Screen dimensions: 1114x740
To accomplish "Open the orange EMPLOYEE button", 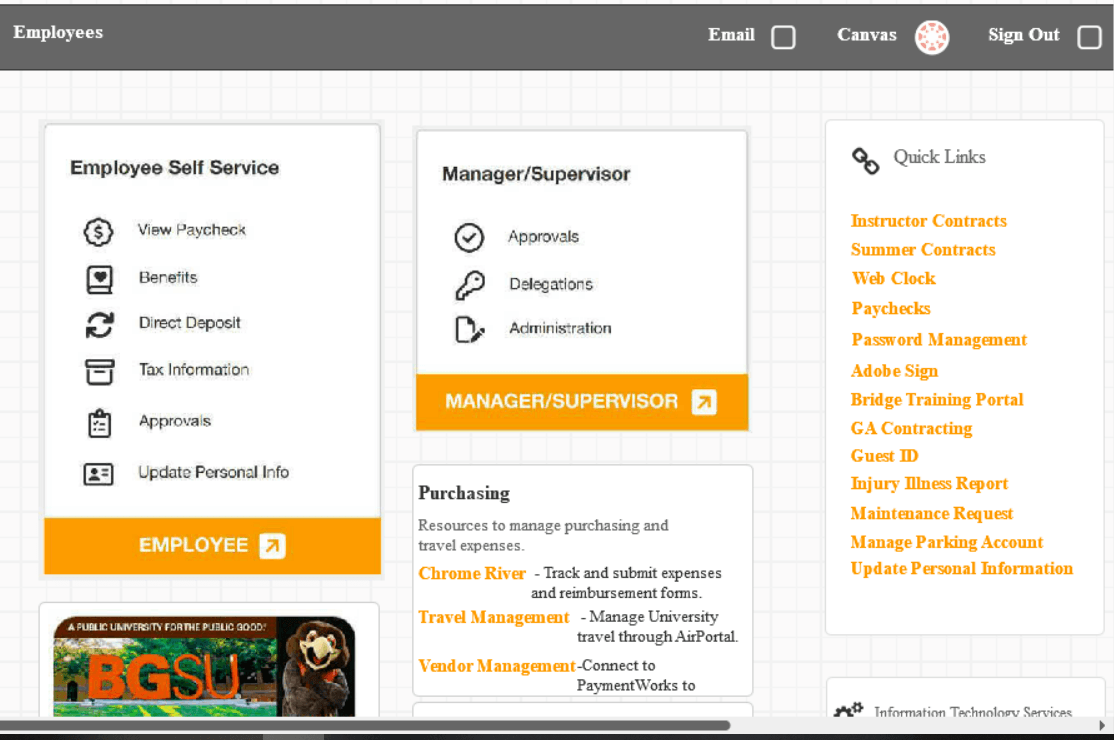I will pos(212,546).
